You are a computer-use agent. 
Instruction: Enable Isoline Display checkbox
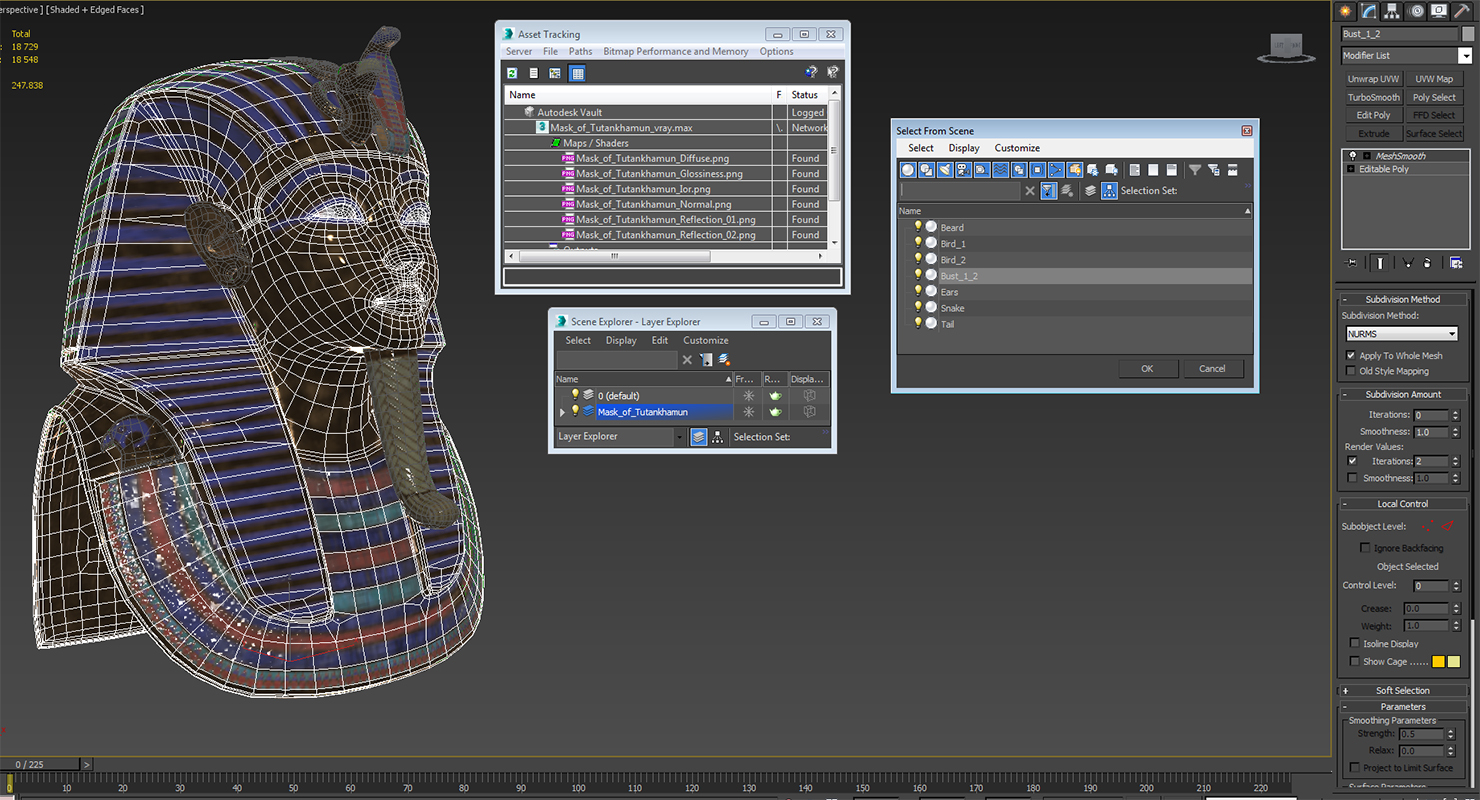coord(1354,643)
